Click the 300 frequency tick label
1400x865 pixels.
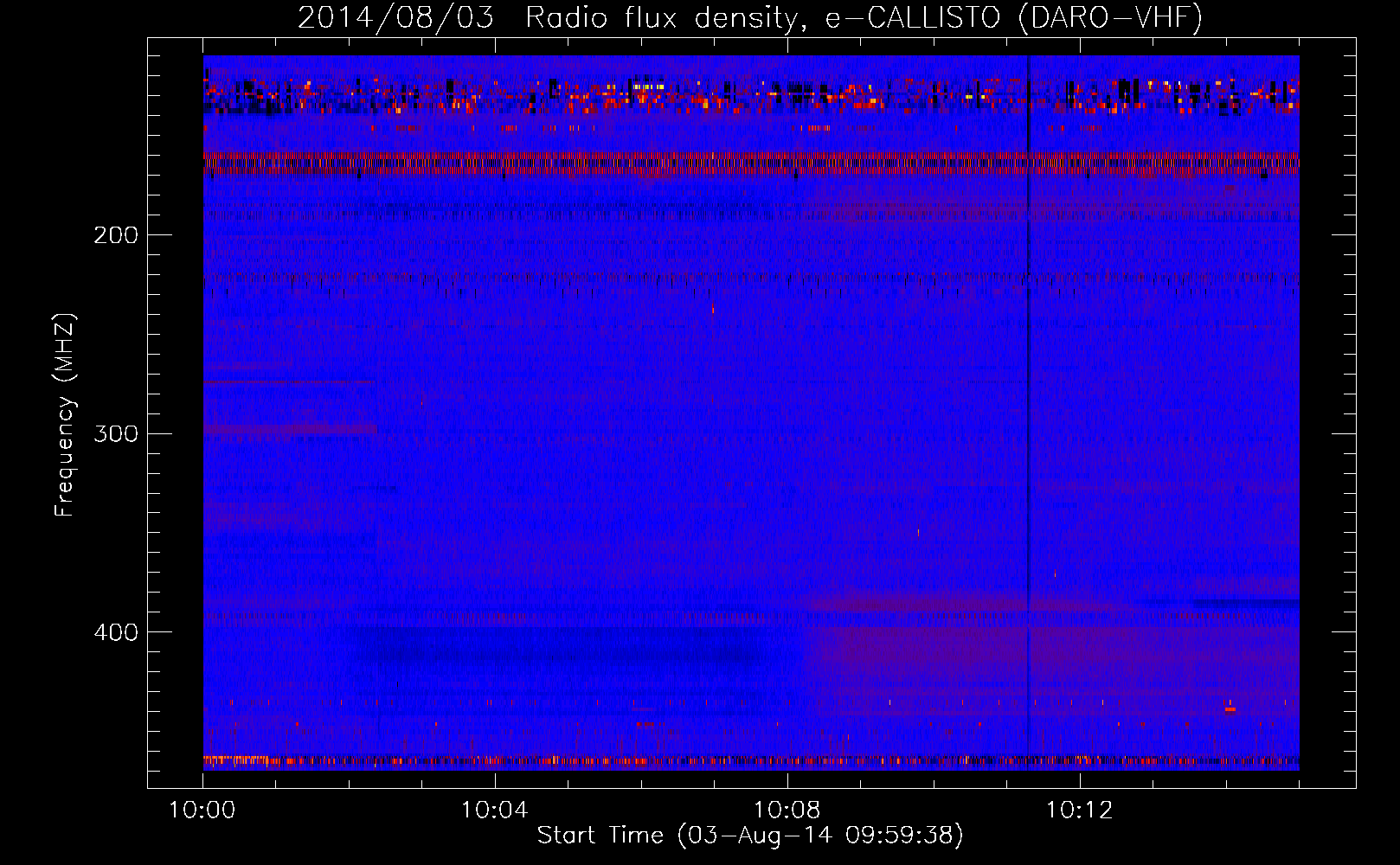[x=116, y=433]
